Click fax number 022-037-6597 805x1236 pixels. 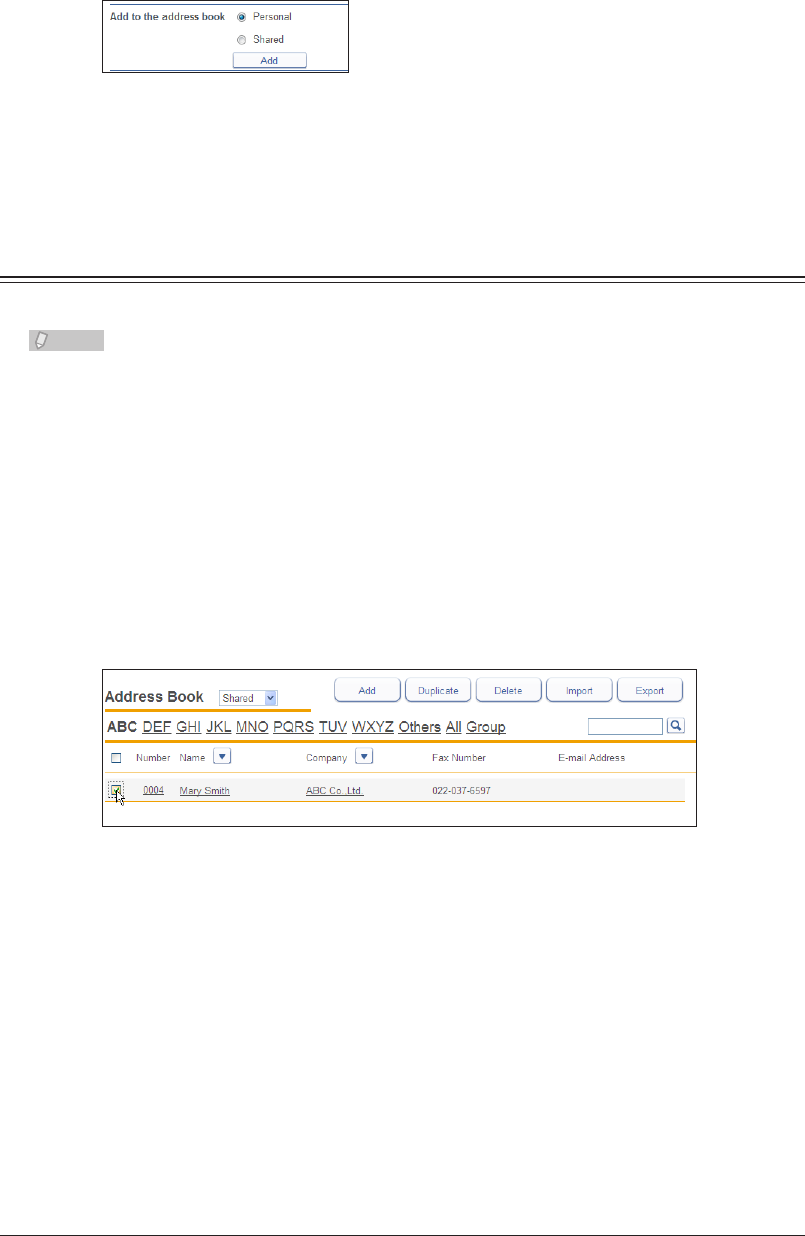click(x=461, y=791)
